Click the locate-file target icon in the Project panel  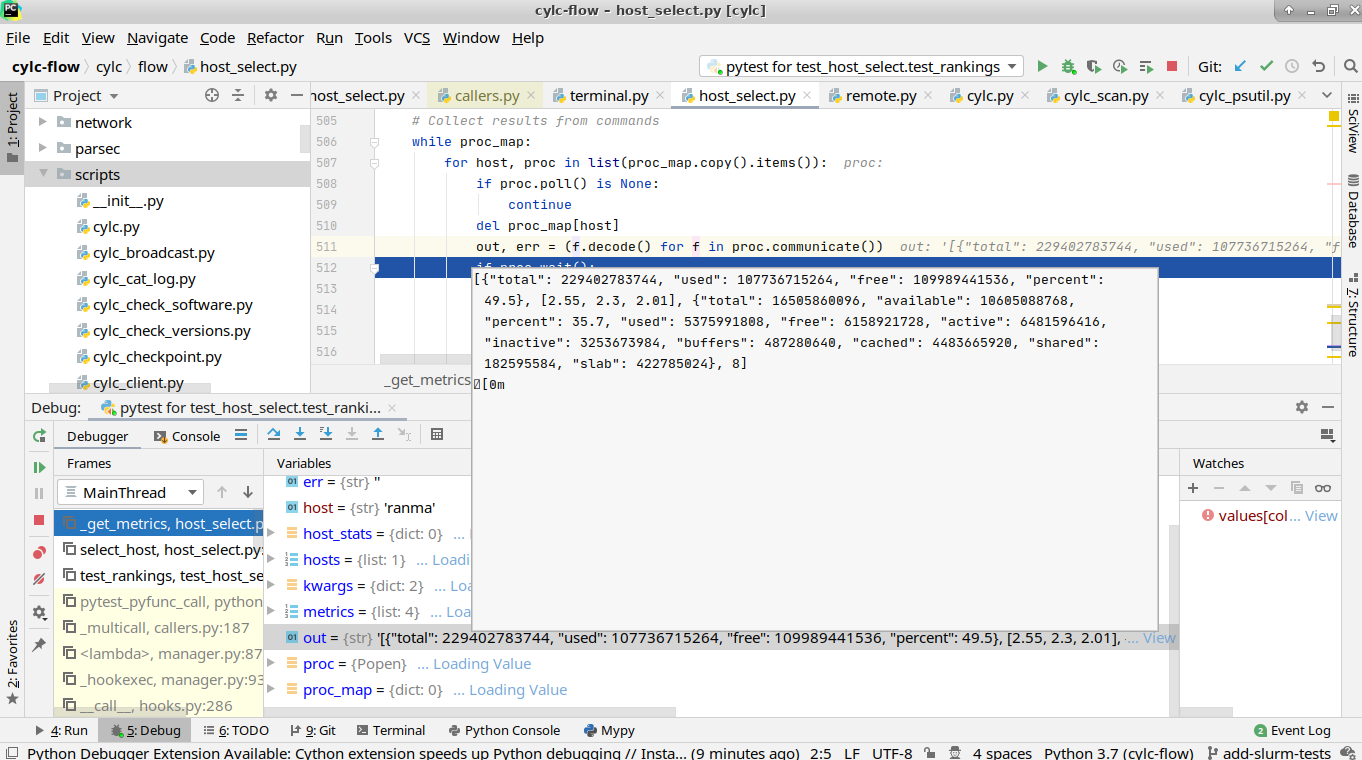click(x=212, y=95)
